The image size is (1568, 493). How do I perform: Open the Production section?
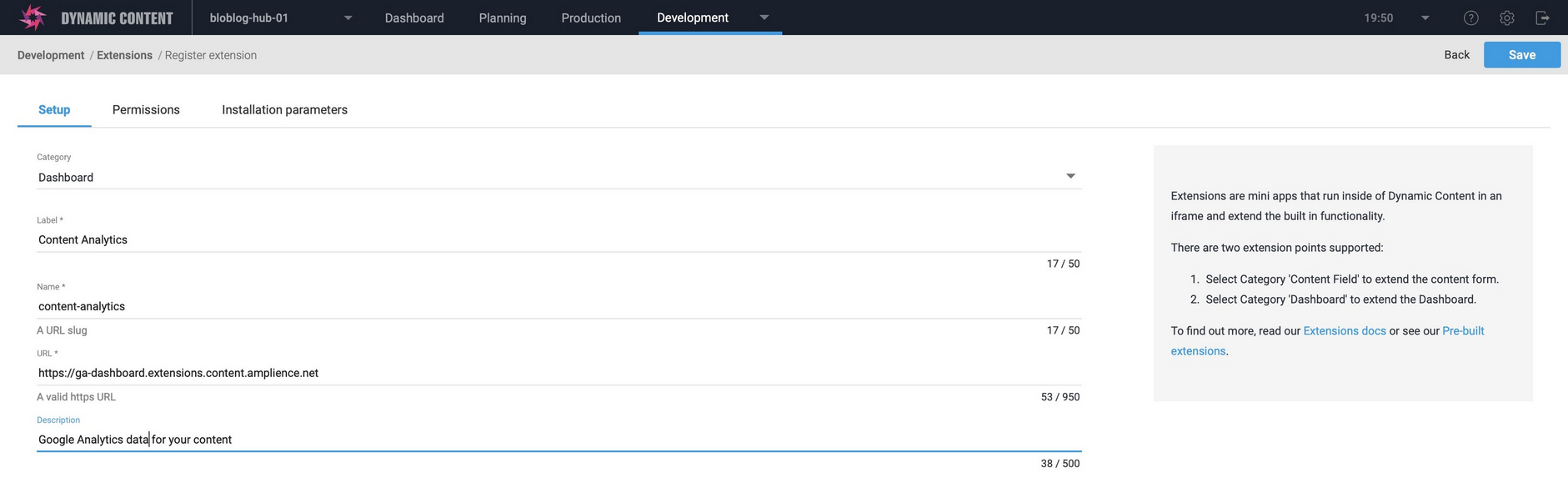click(x=591, y=18)
